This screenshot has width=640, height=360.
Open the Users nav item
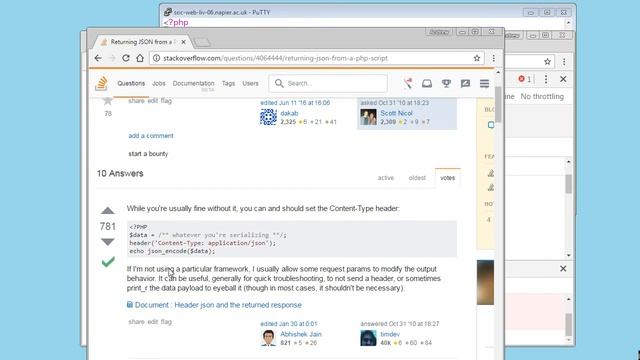tap(250, 83)
